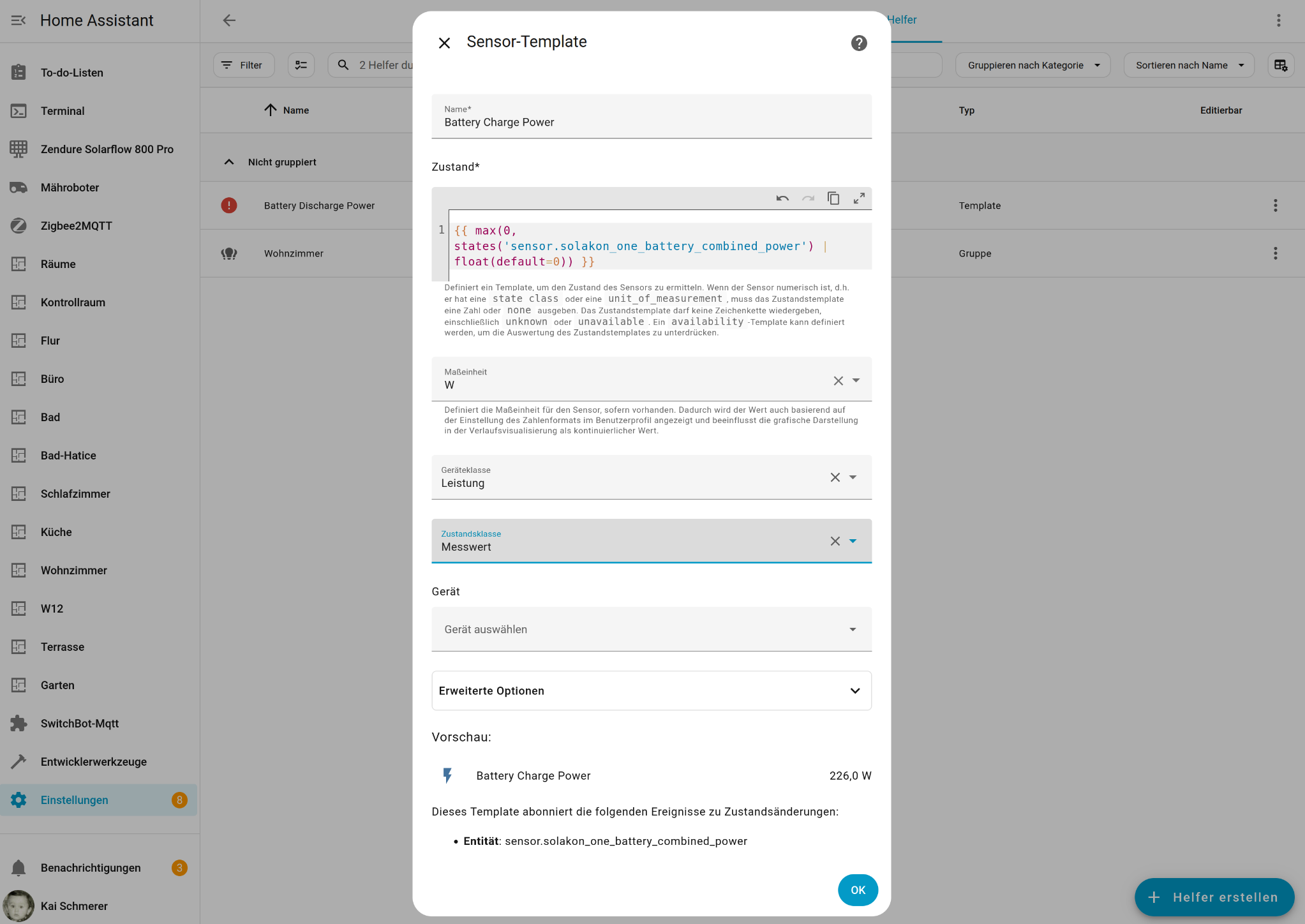Open Entwicklerwerkzeuge in sidebar

94,762
